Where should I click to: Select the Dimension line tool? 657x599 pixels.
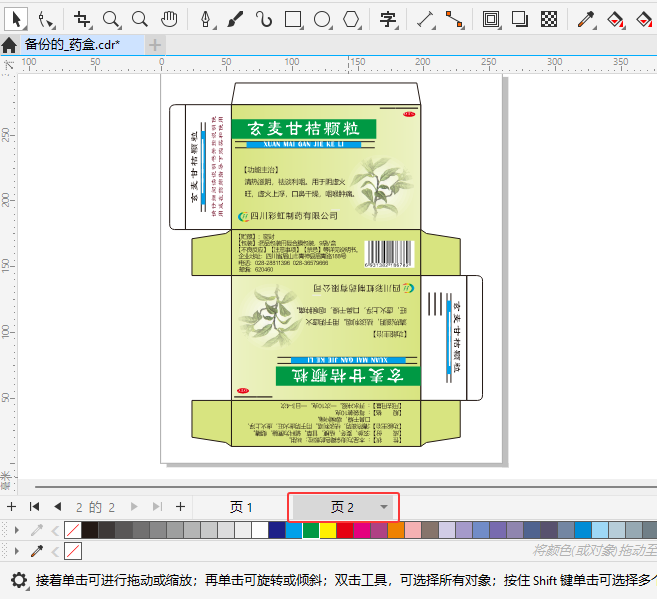coord(426,19)
